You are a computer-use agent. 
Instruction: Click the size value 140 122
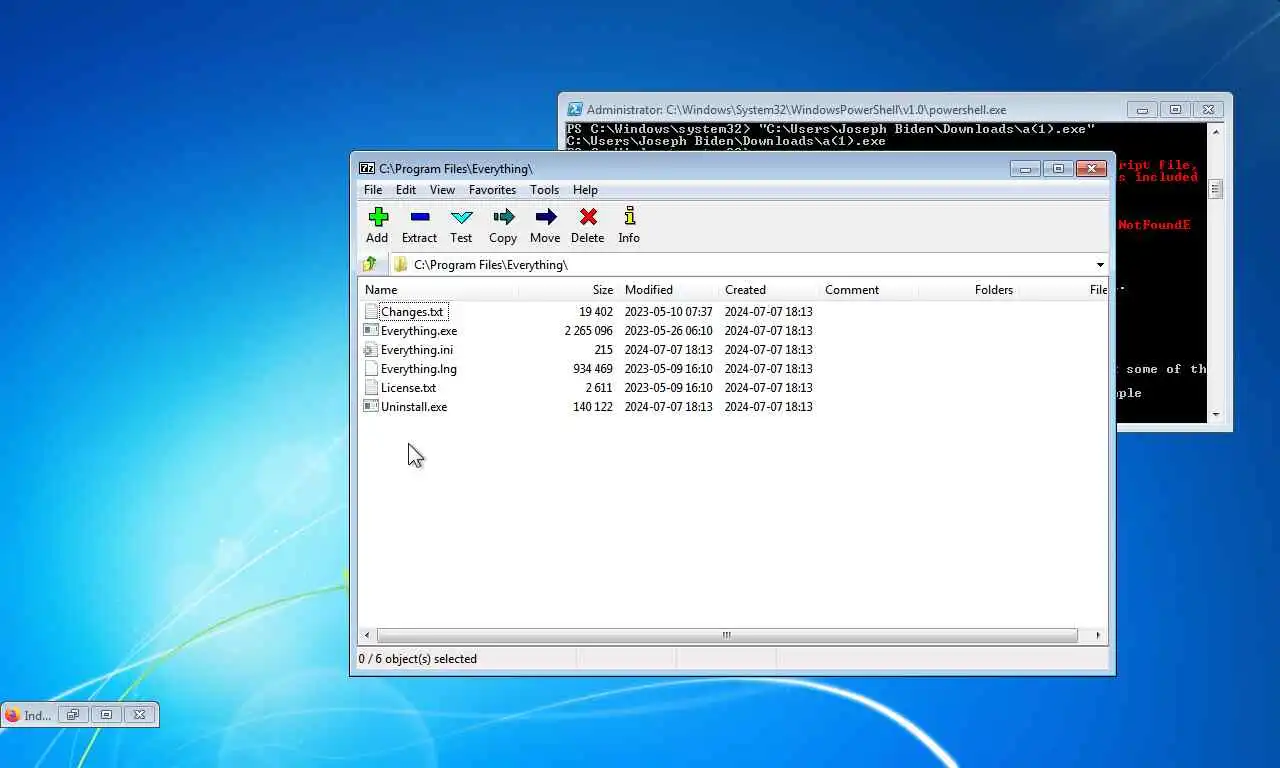click(593, 407)
